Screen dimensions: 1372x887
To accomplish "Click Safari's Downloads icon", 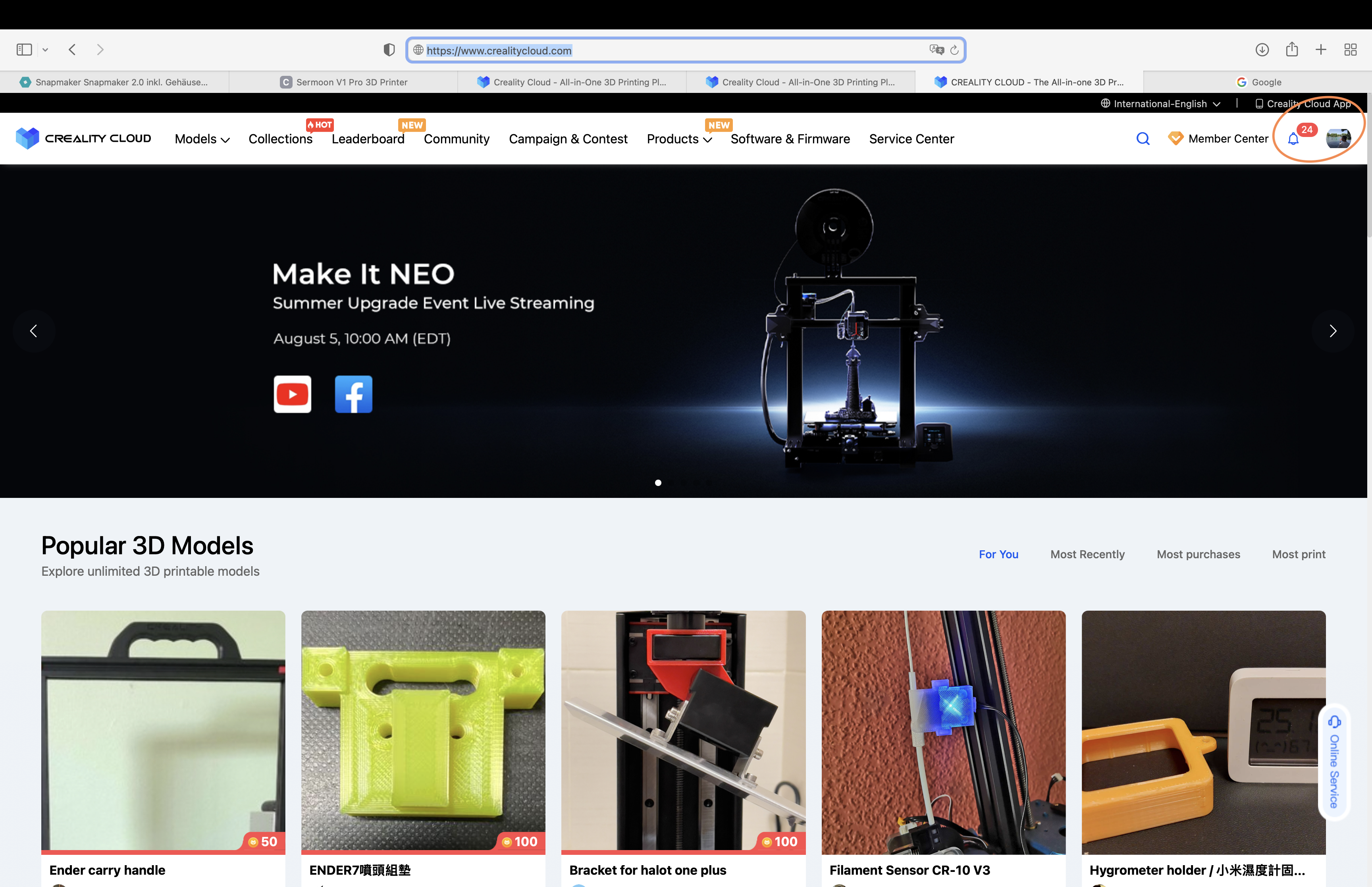I will click(x=1262, y=50).
